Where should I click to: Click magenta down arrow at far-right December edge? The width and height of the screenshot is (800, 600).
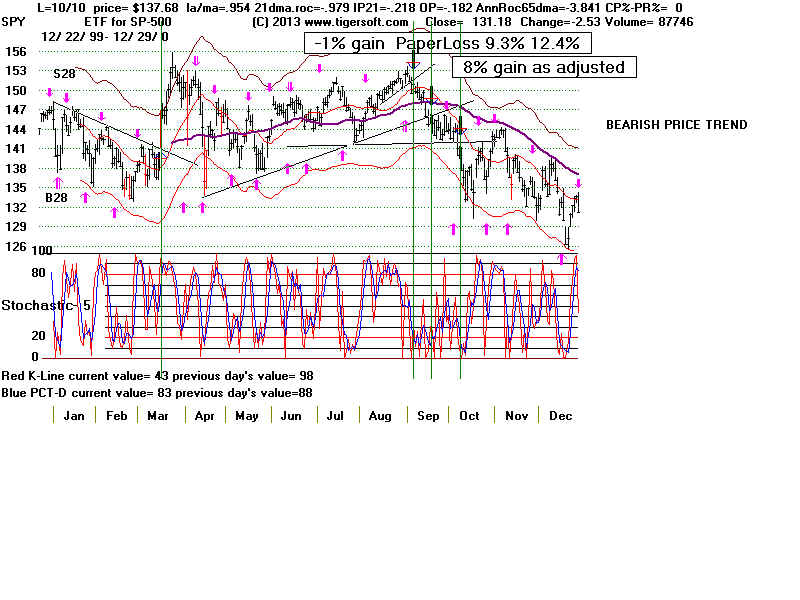[578, 183]
